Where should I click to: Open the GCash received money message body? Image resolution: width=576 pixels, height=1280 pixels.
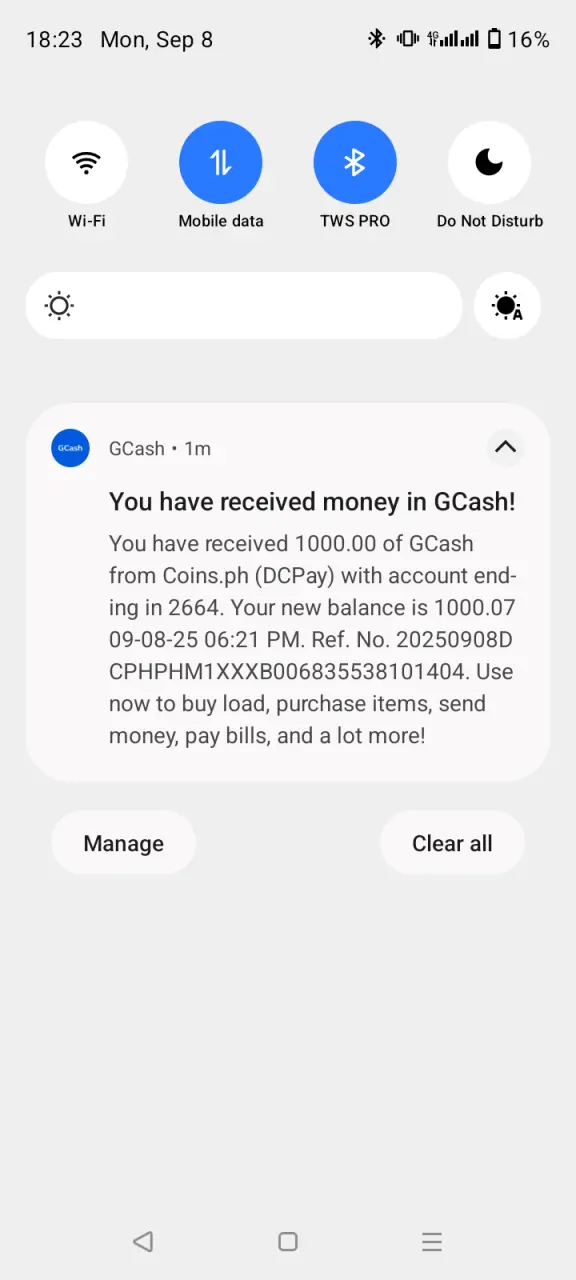point(312,640)
